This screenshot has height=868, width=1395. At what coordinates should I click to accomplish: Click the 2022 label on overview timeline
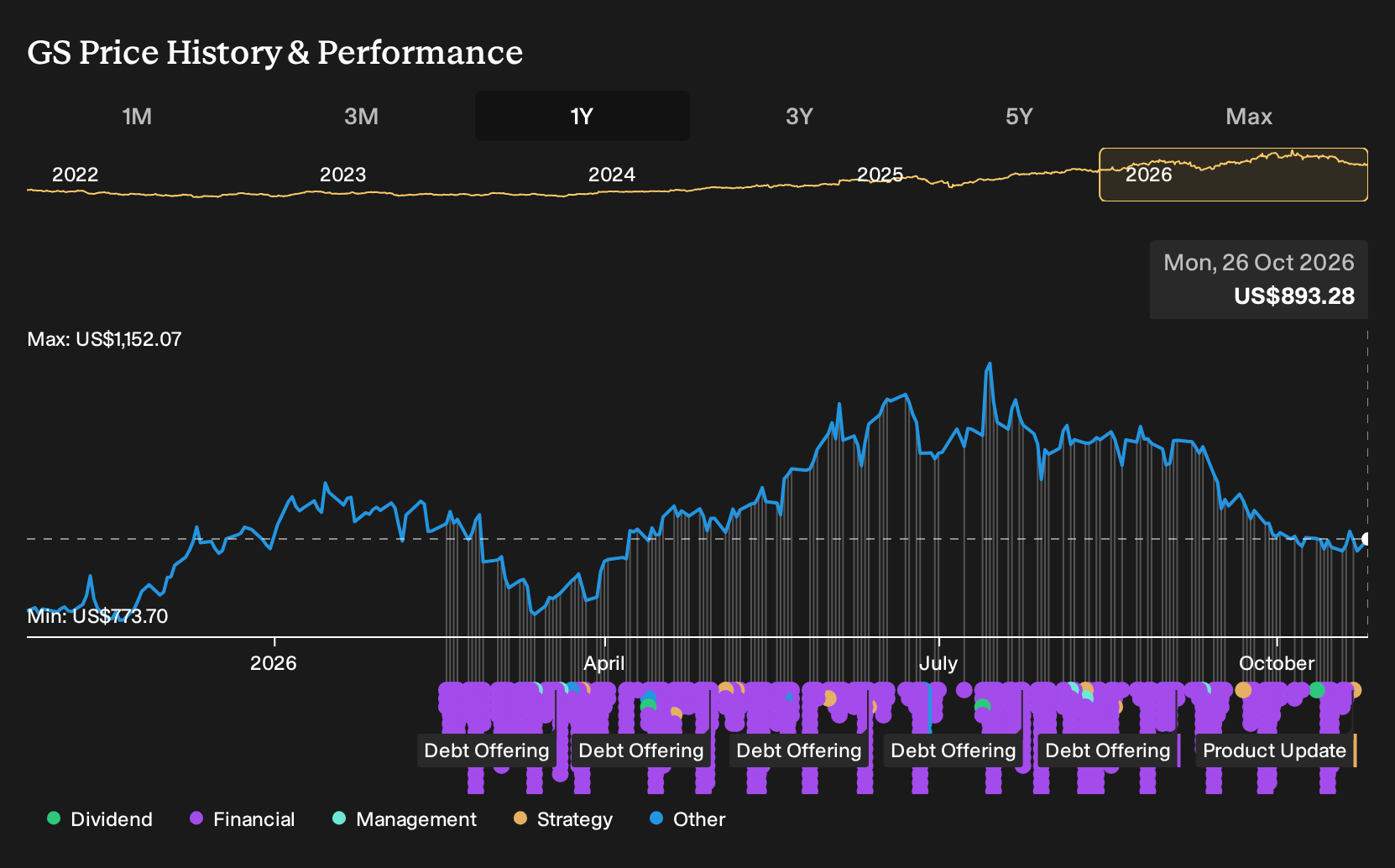pos(76,175)
